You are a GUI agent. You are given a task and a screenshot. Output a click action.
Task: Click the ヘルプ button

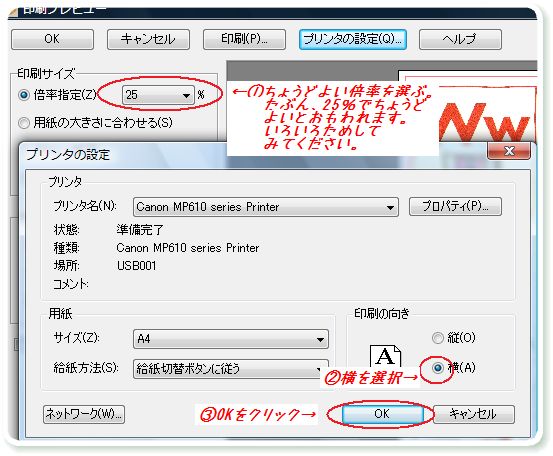[x=460, y=39]
